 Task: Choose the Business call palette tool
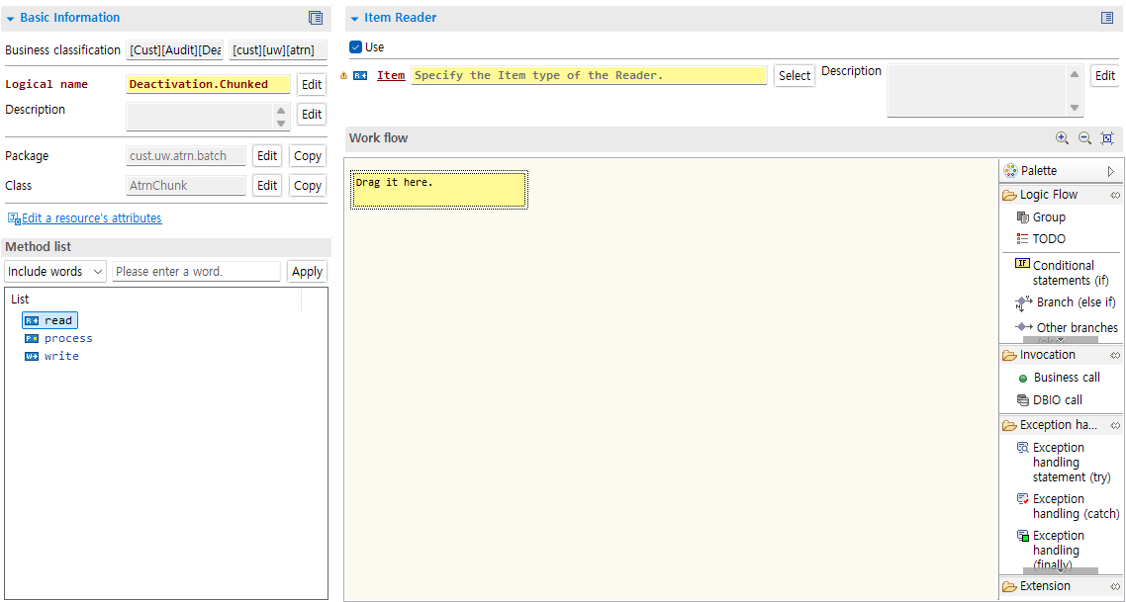(x=1066, y=377)
